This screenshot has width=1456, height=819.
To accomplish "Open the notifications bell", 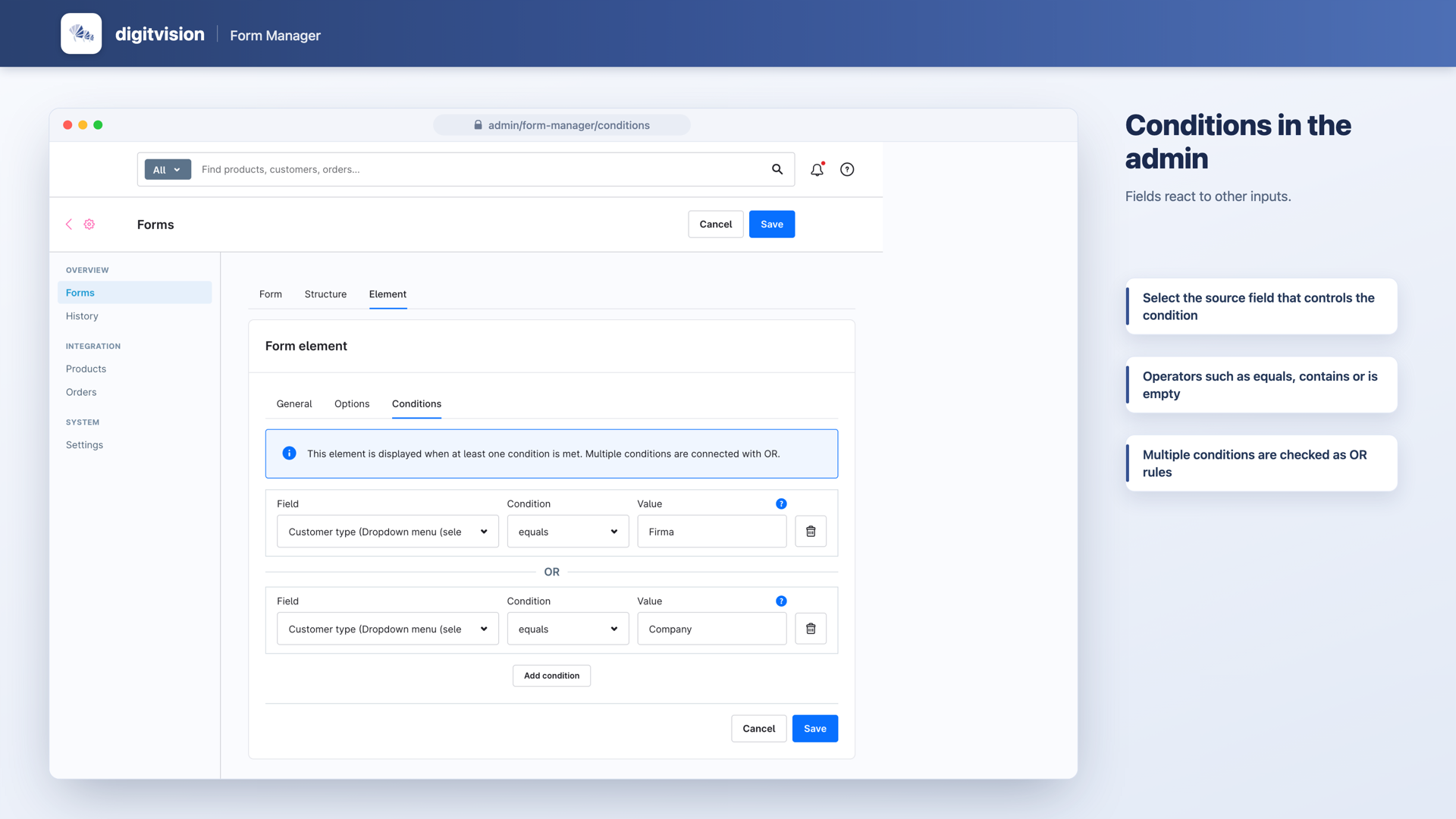I will coord(817,170).
